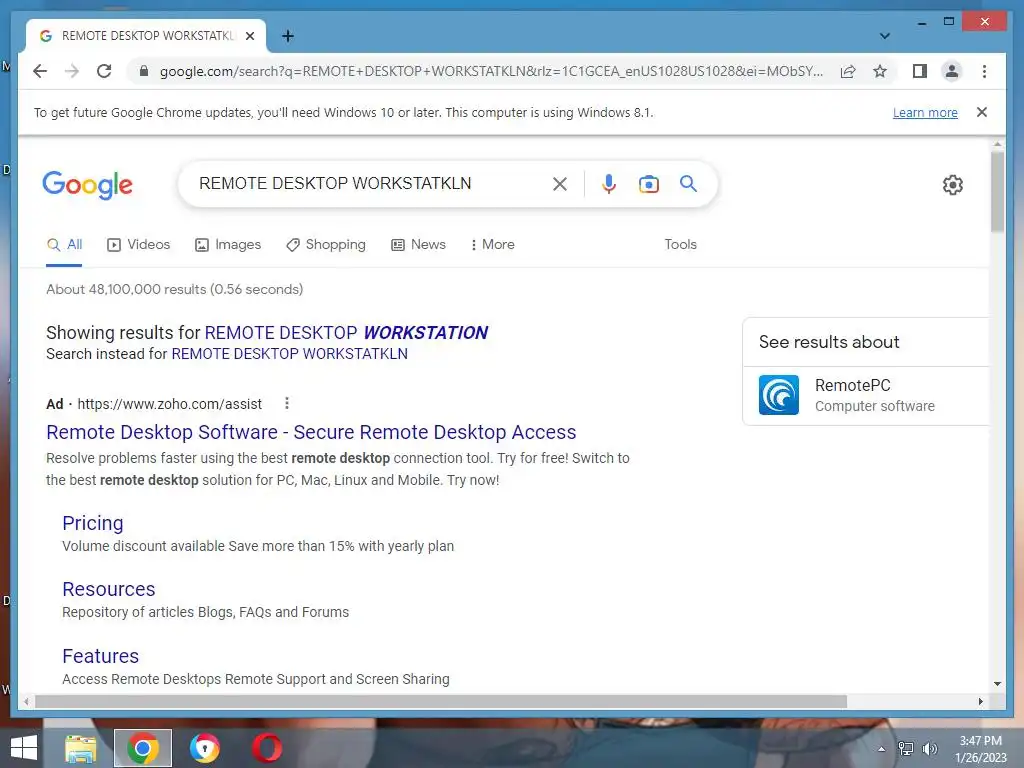Open Remote Desktop Software Zoho ad
The height and width of the screenshot is (768, 1024).
[311, 432]
